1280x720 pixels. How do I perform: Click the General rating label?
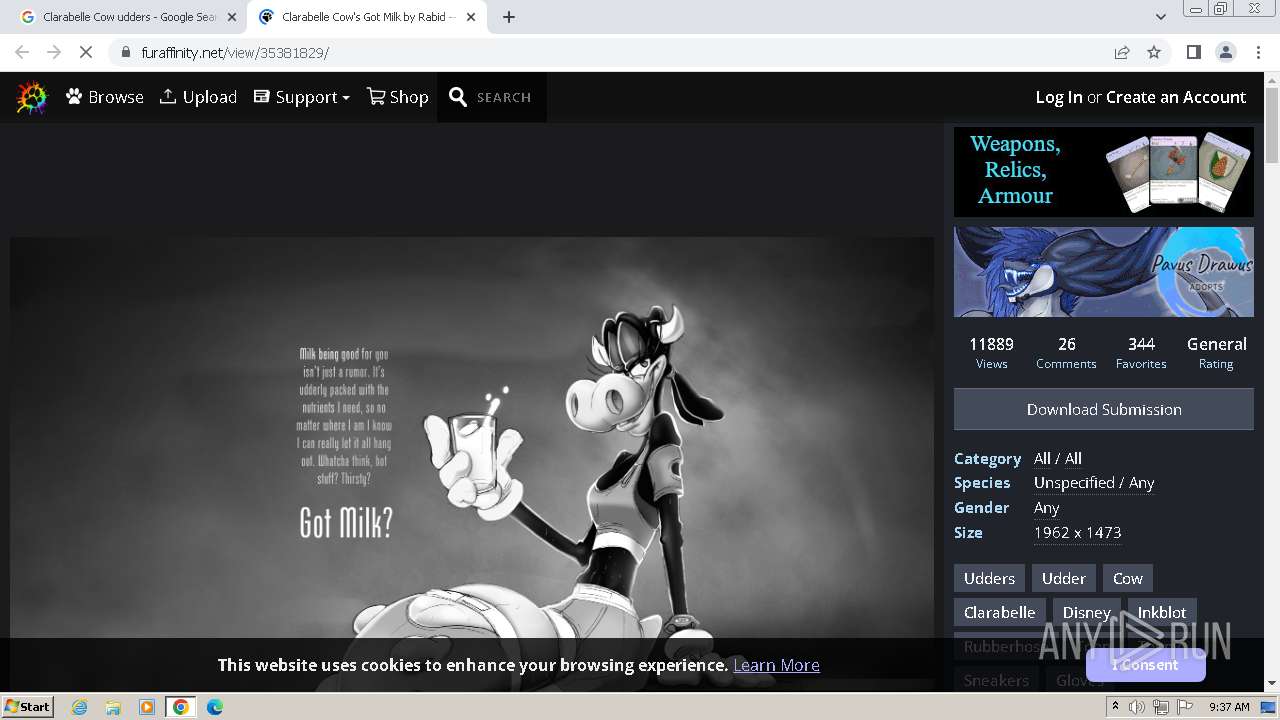point(1216,353)
